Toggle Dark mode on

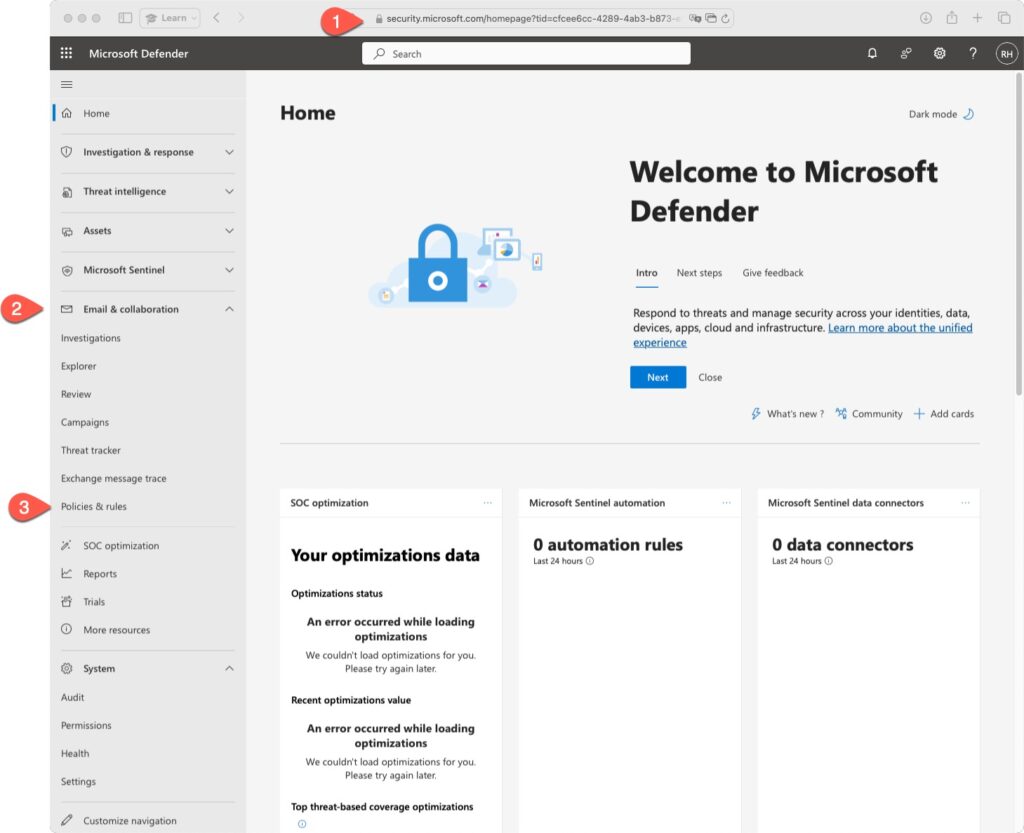click(x=941, y=114)
